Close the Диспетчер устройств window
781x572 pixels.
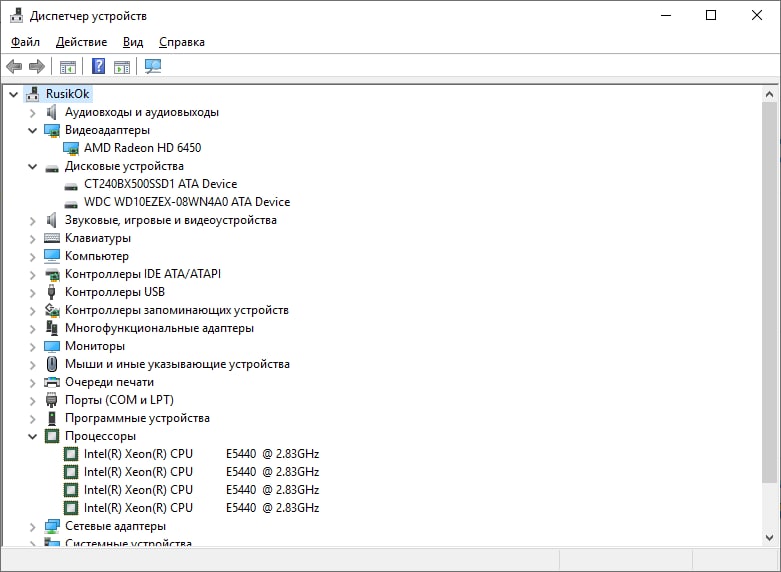click(x=757, y=15)
